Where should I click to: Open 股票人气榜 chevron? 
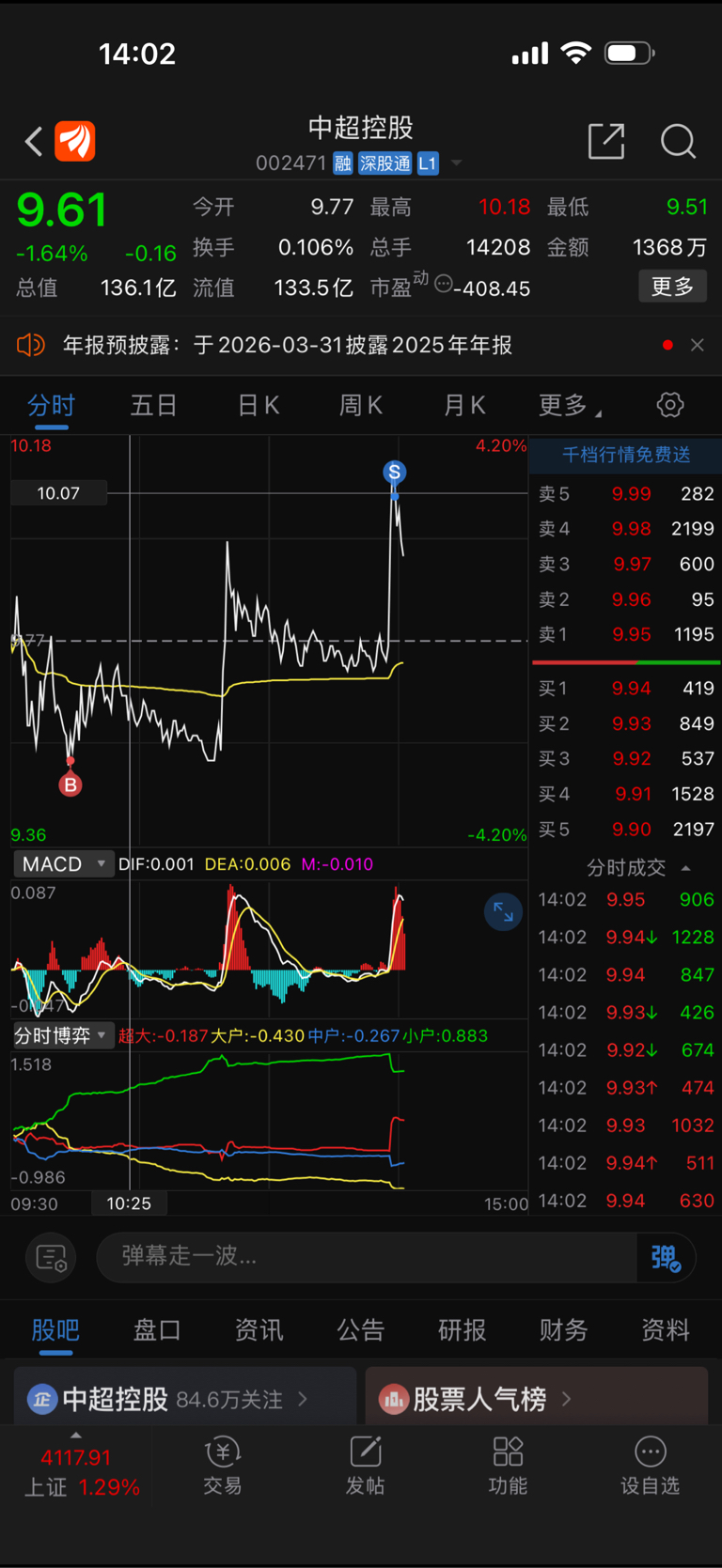coord(566,1399)
